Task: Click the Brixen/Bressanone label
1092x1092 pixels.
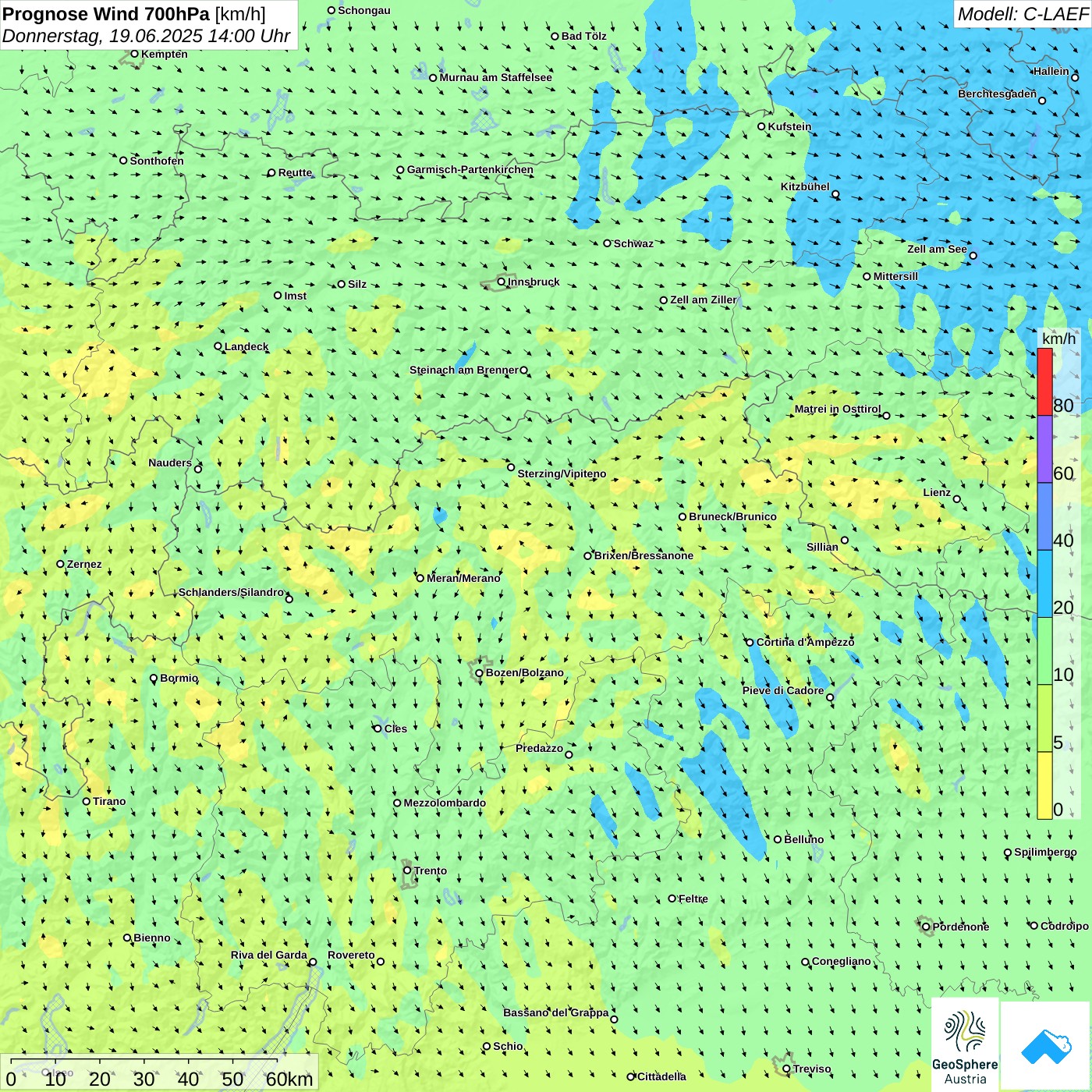Action: click(643, 555)
